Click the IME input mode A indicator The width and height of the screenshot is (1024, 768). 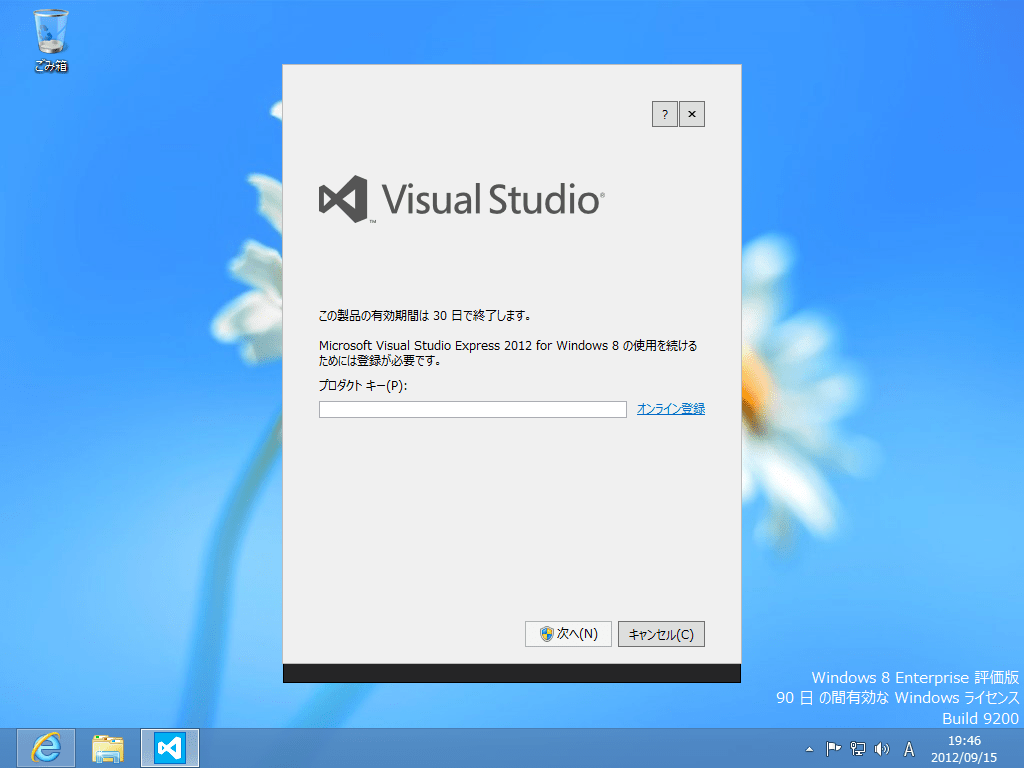908,749
